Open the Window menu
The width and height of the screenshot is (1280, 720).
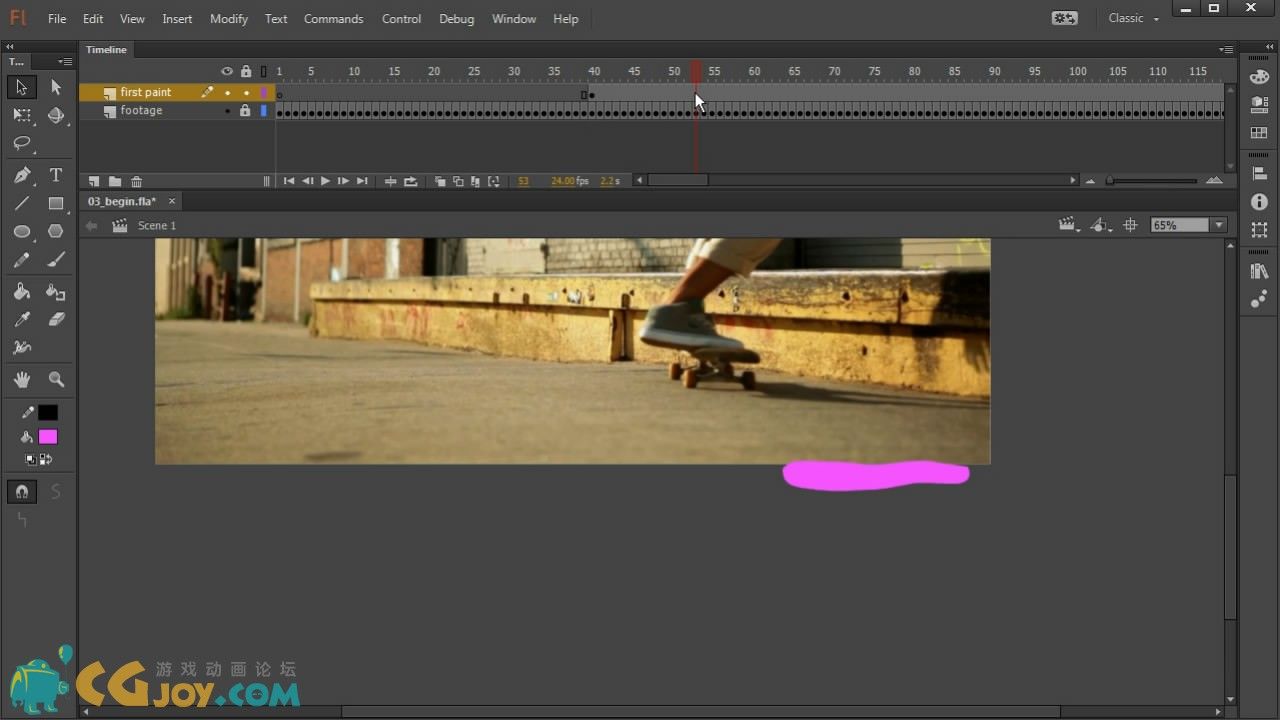tap(514, 19)
